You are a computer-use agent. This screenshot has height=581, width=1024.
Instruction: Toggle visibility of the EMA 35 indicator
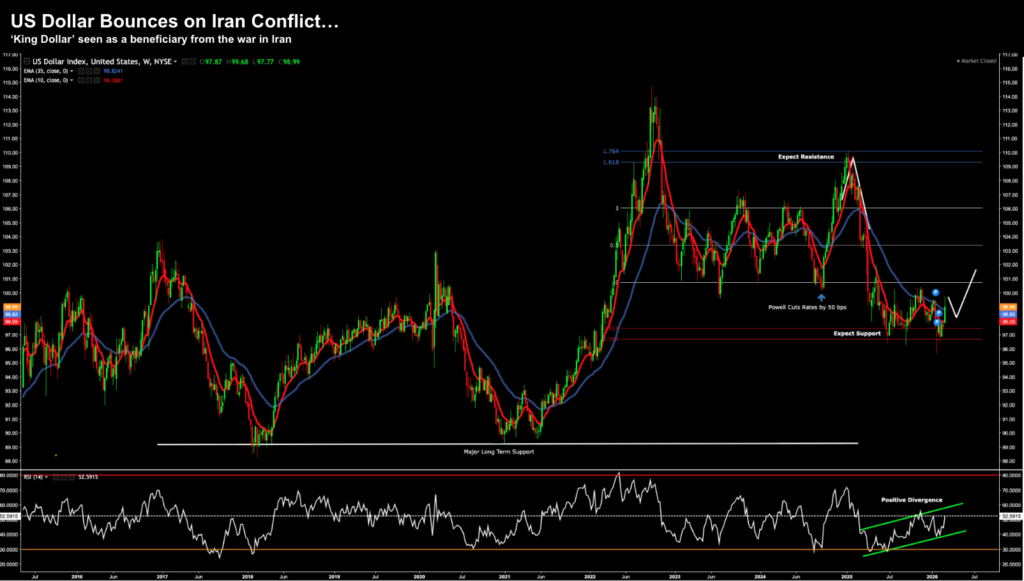point(83,71)
